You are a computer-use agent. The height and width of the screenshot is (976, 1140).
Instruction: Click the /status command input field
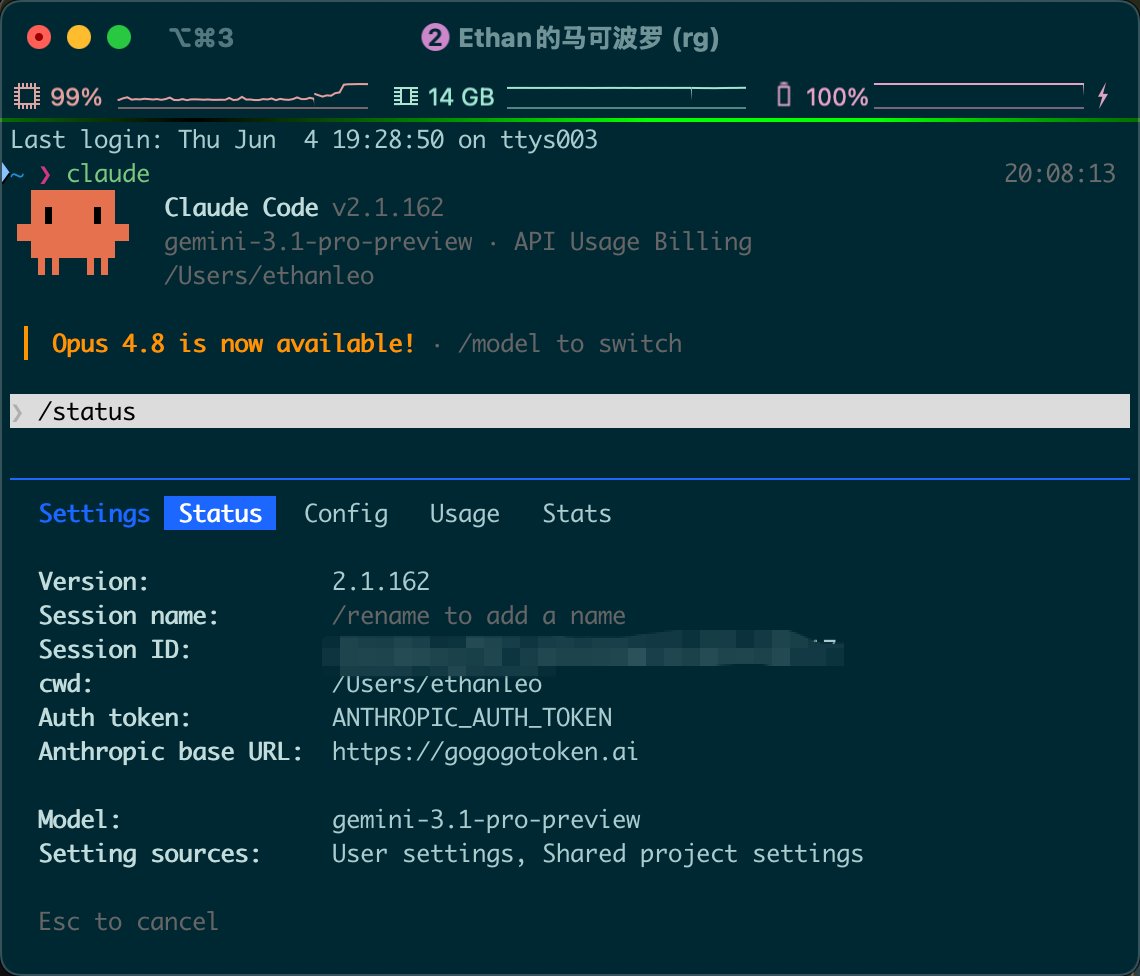click(570, 412)
